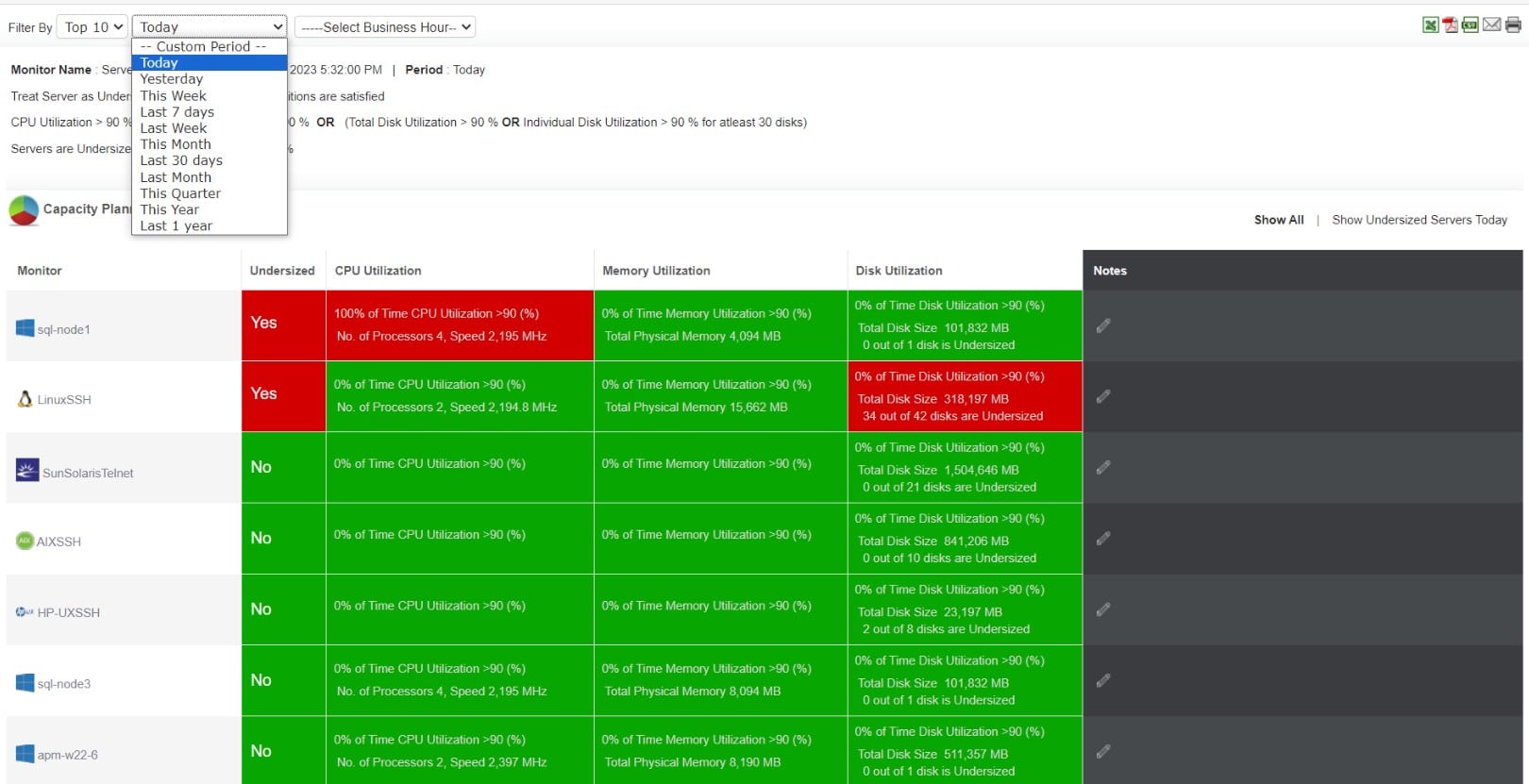This screenshot has height=784, width=1529.
Task: Open the LinuxSSH monitor link
Action: pos(64,400)
